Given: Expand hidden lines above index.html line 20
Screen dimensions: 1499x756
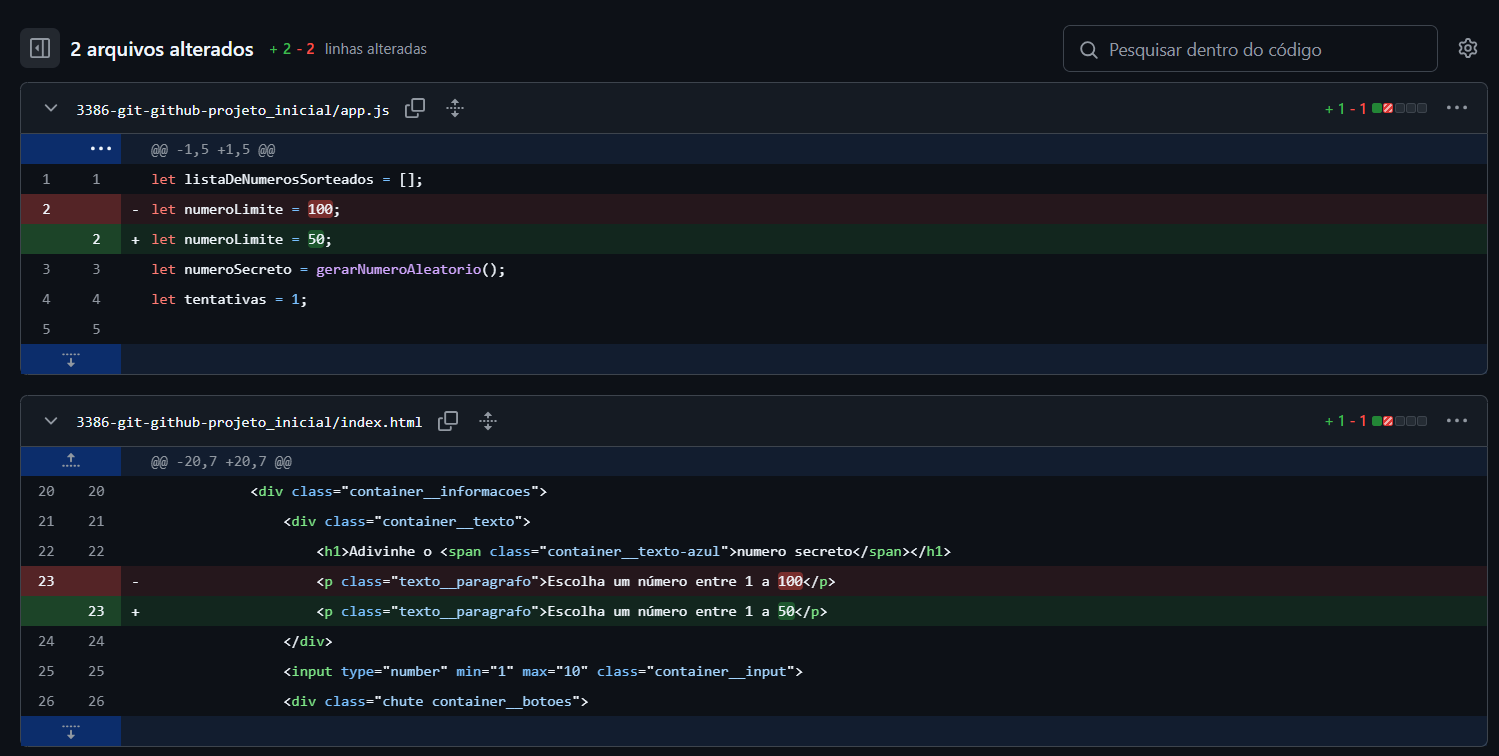Looking at the screenshot, I should click(x=71, y=461).
